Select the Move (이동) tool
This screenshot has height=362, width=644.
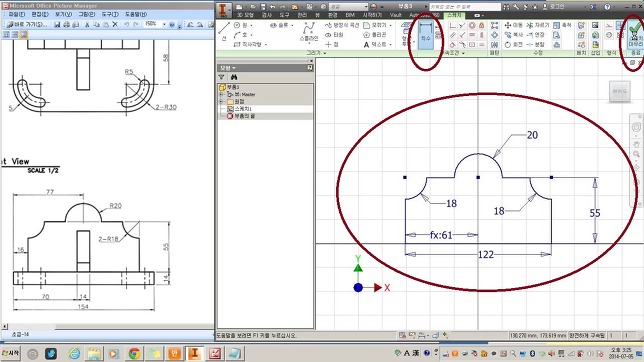pyautogui.click(x=513, y=25)
